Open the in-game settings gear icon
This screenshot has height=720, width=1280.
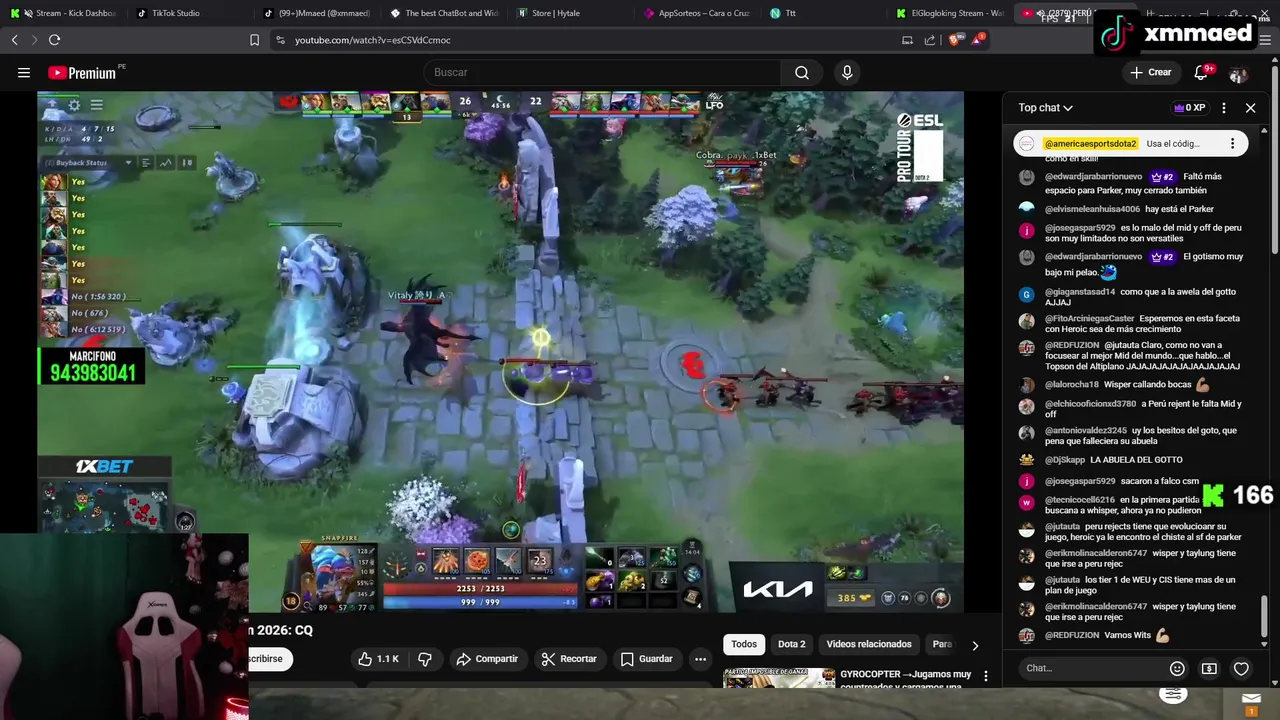(x=74, y=105)
